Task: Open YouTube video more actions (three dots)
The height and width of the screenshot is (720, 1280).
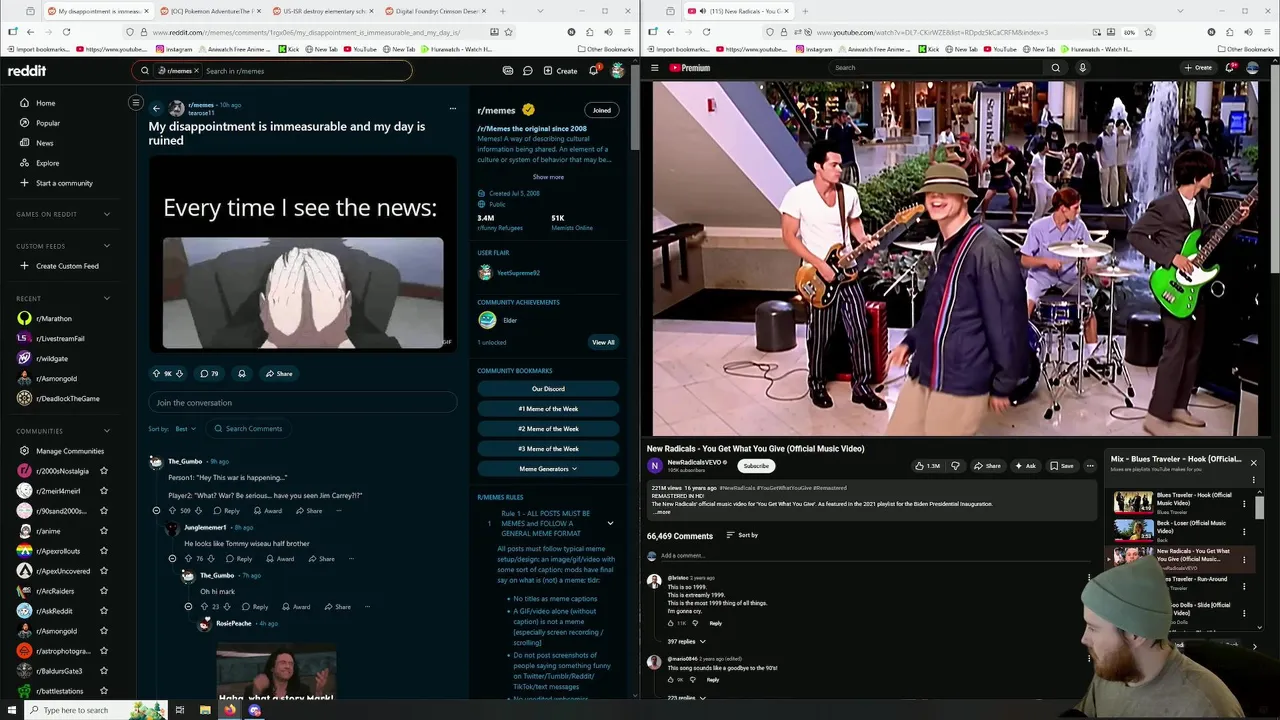Action: pos(1090,466)
